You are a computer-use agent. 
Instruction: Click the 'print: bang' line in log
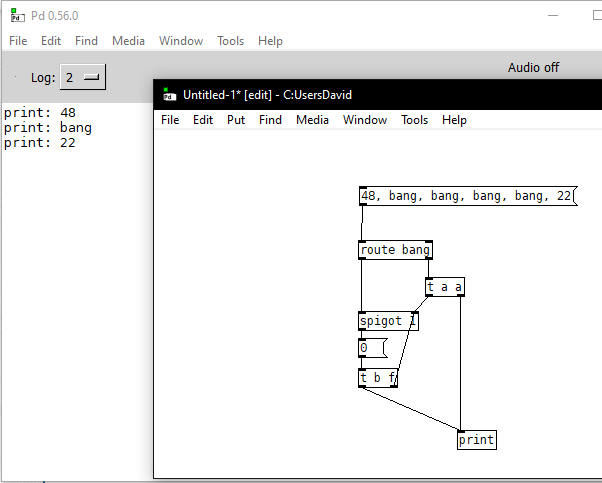tap(48, 128)
